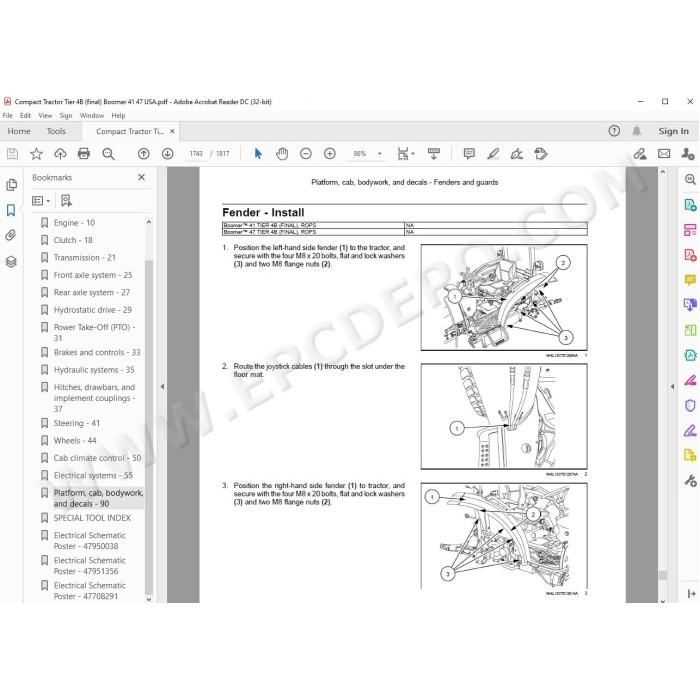Open notifications bell icon
700x700 pixels.
pyautogui.click(x=637, y=131)
